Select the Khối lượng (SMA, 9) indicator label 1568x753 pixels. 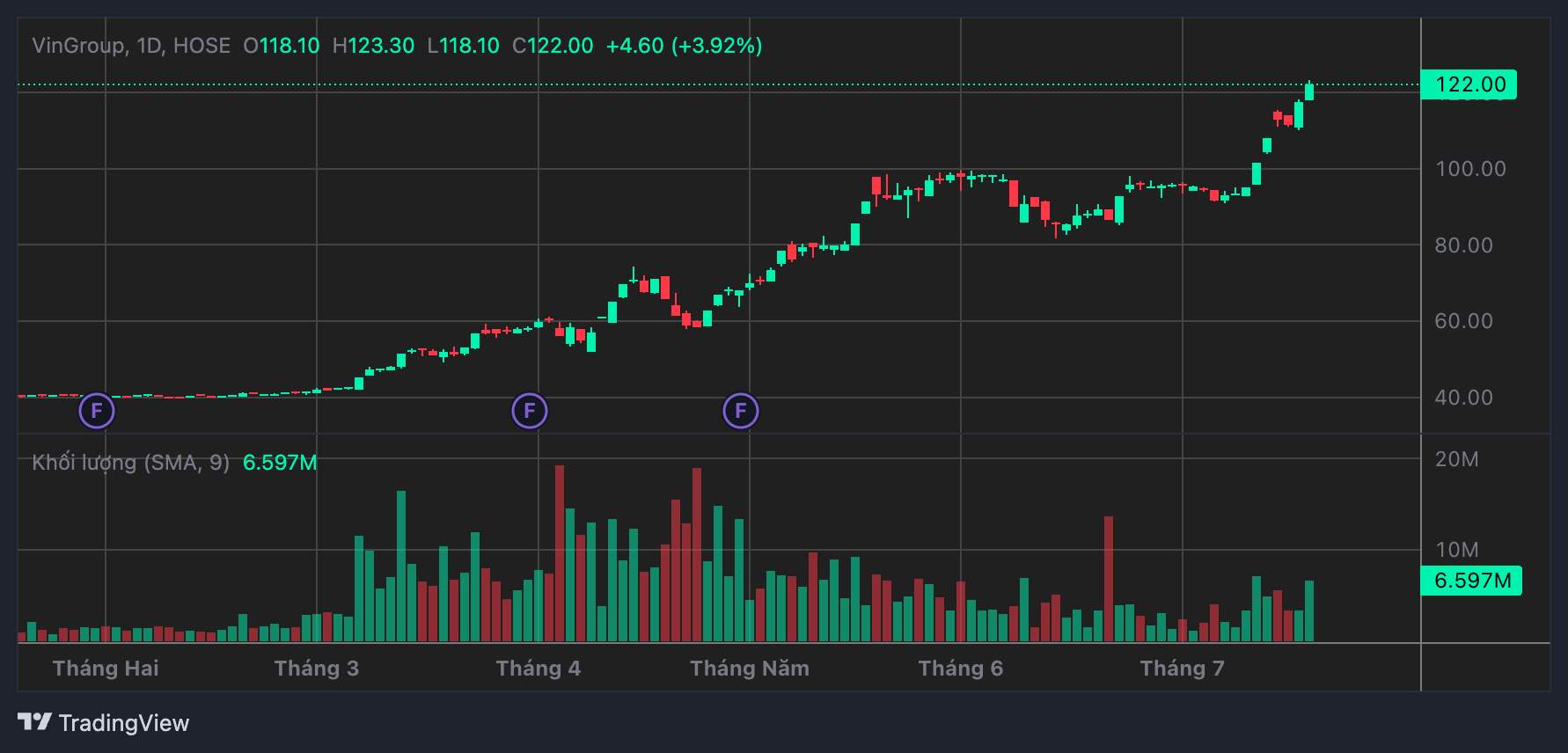(x=130, y=463)
